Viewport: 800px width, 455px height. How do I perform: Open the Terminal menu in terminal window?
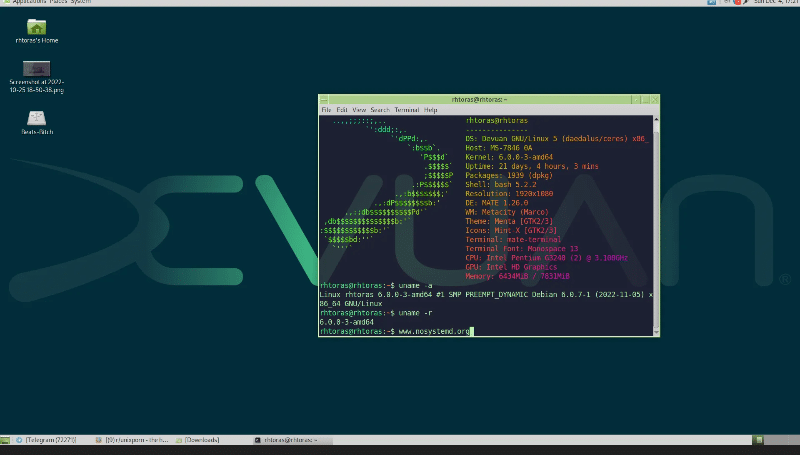pos(407,110)
